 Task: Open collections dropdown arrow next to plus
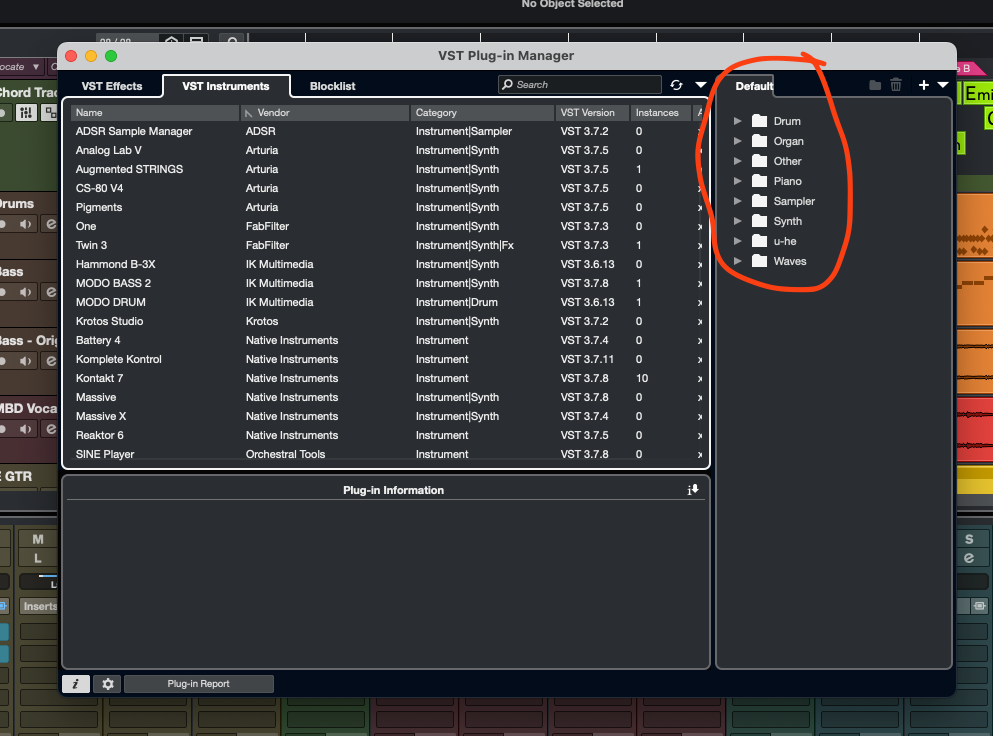click(x=943, y=85)
